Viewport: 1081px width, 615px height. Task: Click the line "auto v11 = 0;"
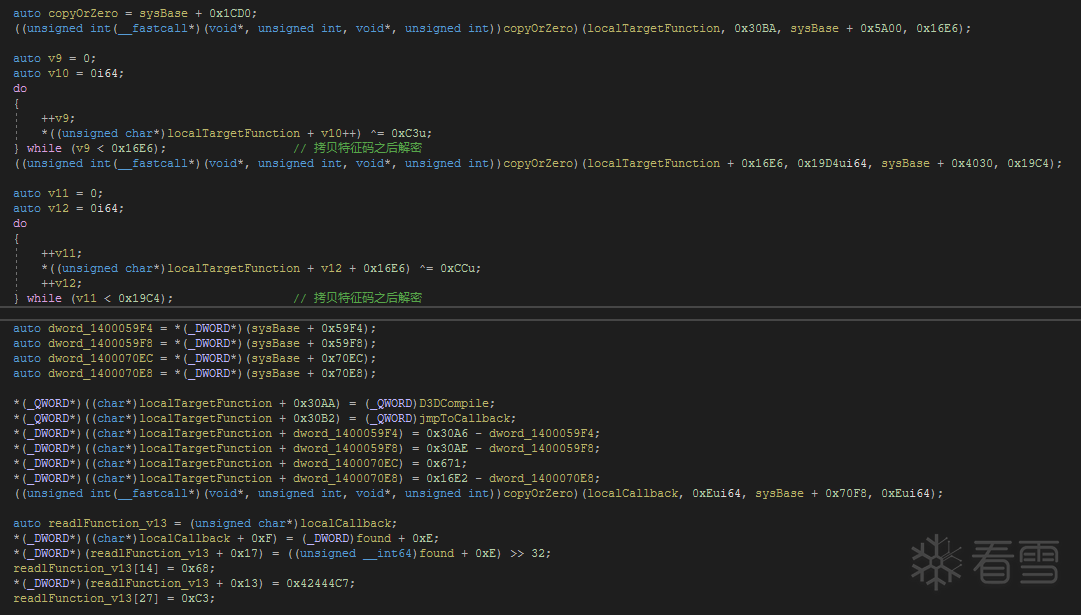click(58, 193)
